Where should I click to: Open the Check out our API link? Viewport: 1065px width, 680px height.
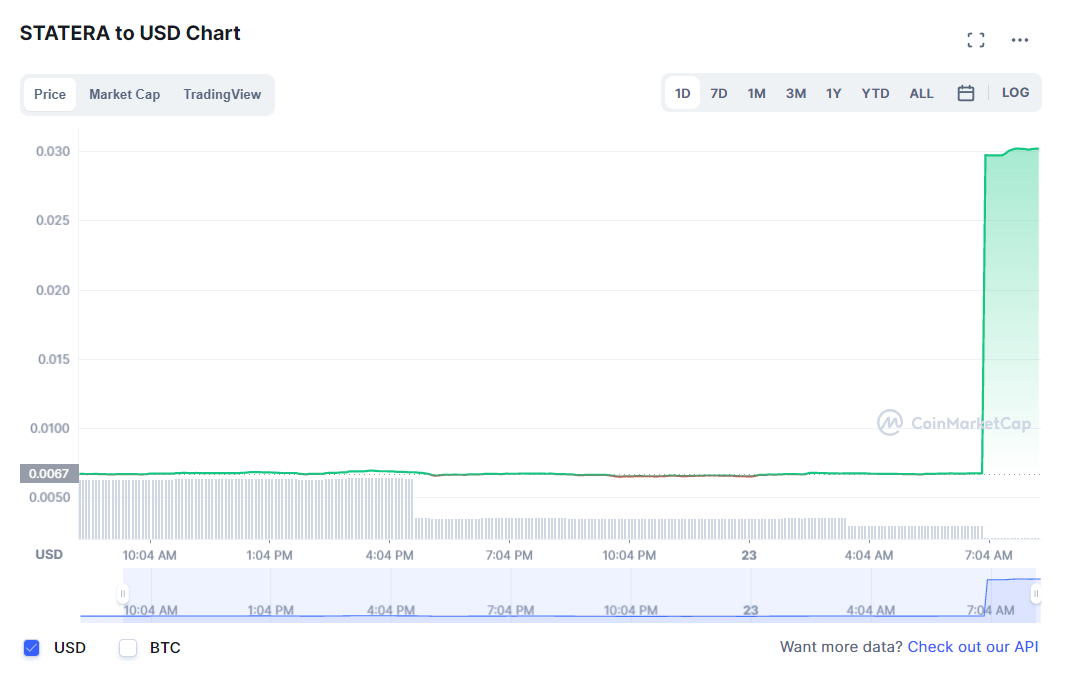point(973,647)
